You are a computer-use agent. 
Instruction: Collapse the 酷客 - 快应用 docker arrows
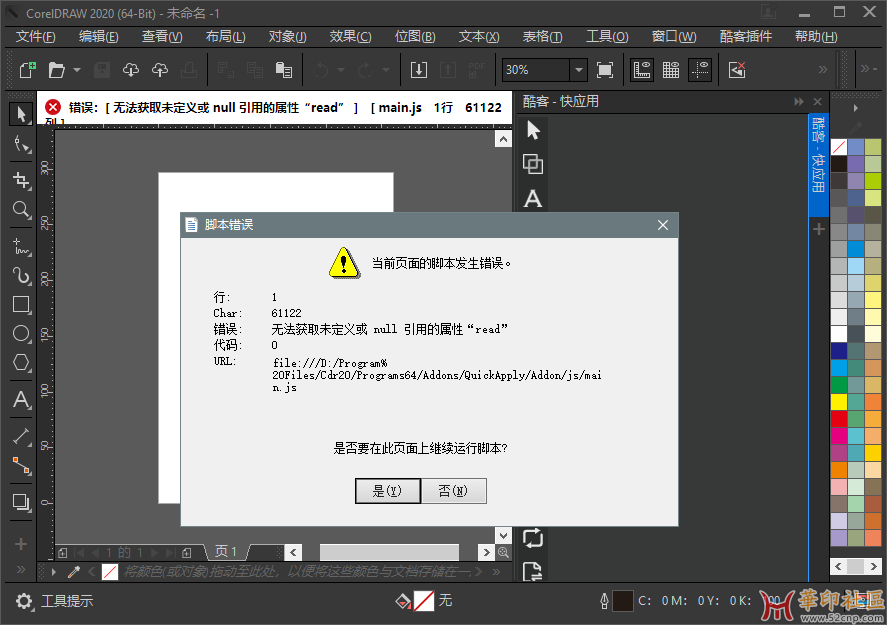click(799, 102)
